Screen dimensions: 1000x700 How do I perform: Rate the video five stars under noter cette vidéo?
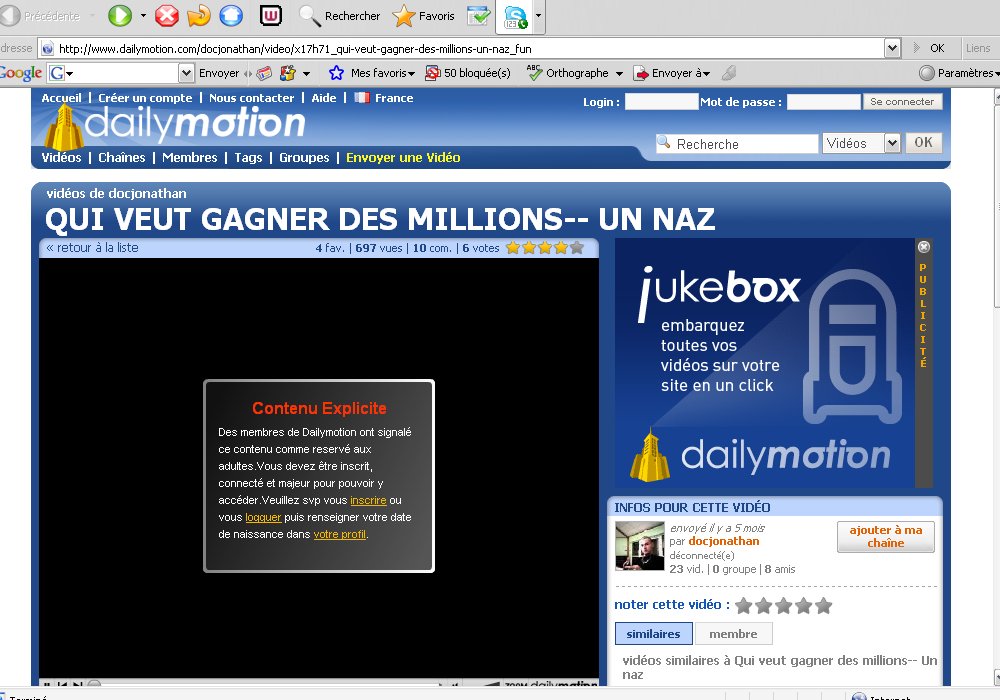(823, 606)
